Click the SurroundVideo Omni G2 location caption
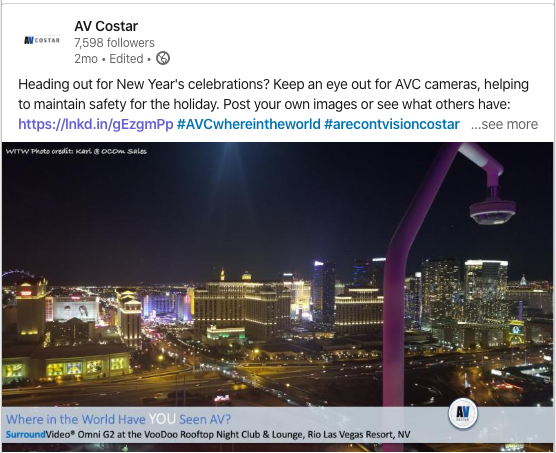Image resolution: width=556 pixels, height=453 pixels. [x=208, y=435]
